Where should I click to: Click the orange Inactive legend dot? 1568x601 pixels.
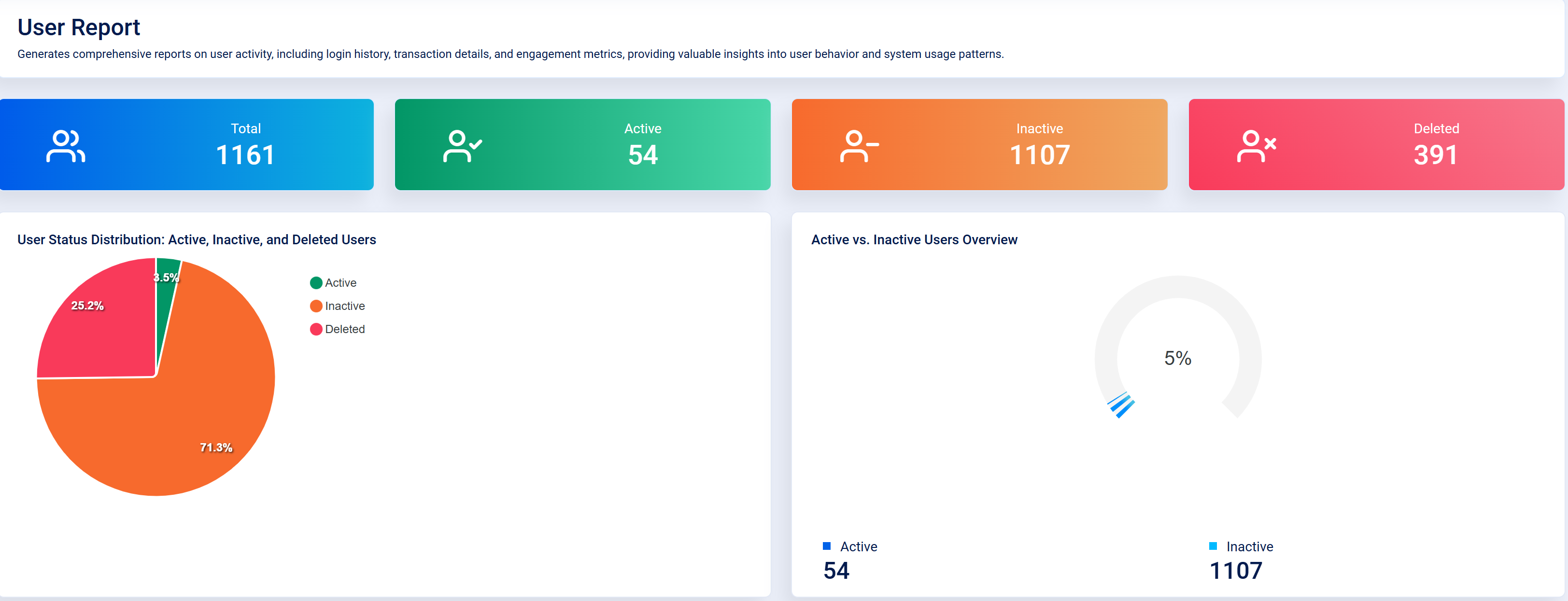(316, 306)
